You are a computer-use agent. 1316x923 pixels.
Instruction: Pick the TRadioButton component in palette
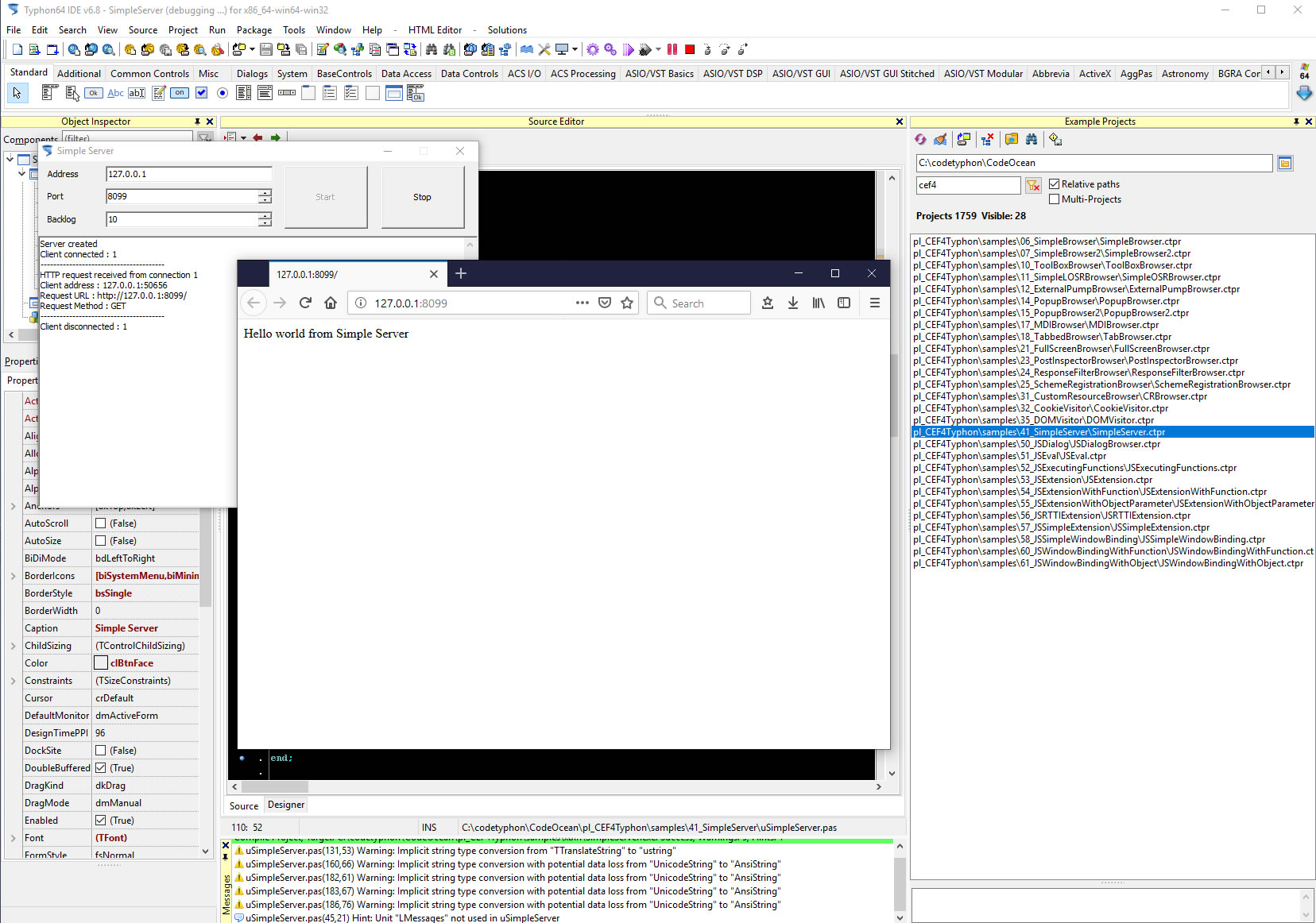(x=223, y=93)
